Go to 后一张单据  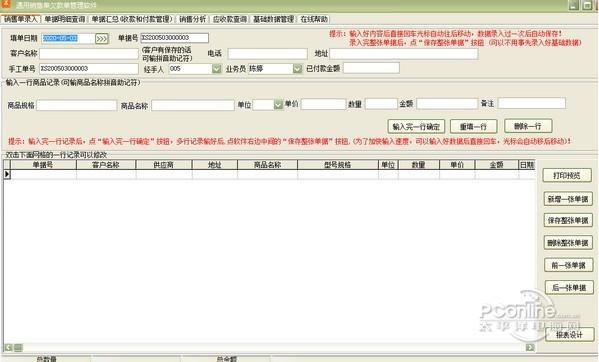pos(569,288)
